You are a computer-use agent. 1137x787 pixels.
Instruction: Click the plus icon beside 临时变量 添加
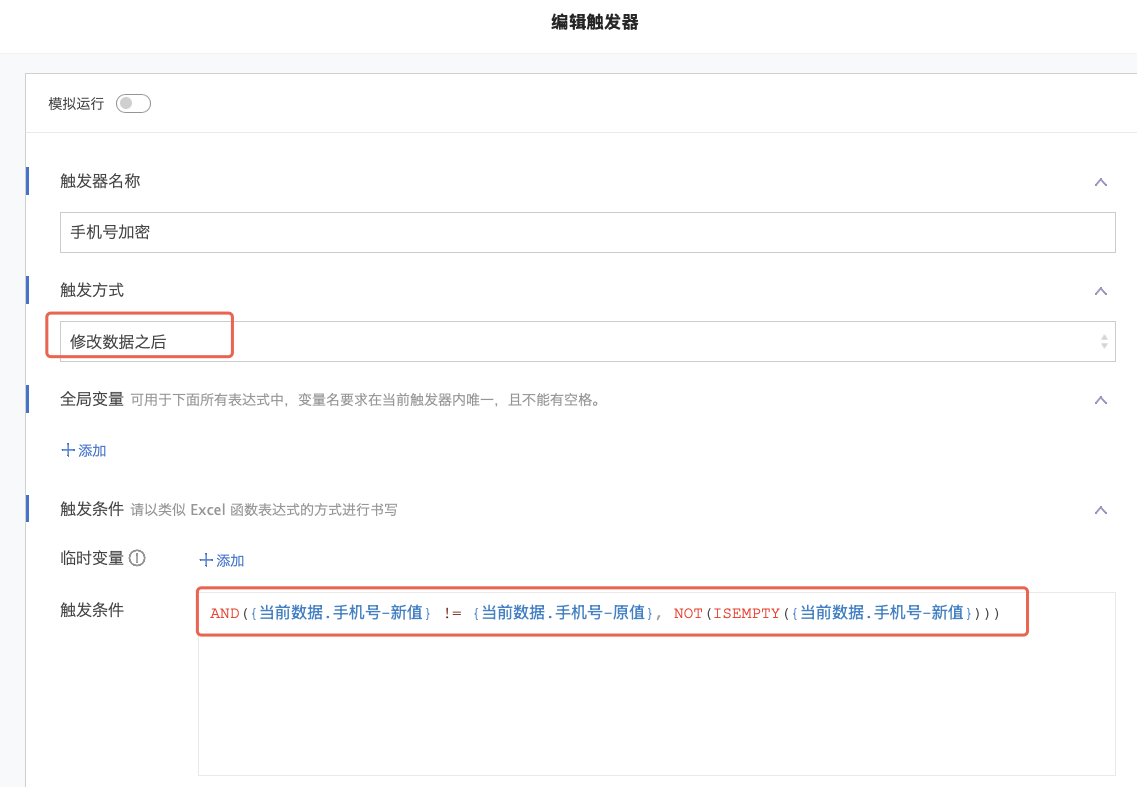tap(206, 561)
